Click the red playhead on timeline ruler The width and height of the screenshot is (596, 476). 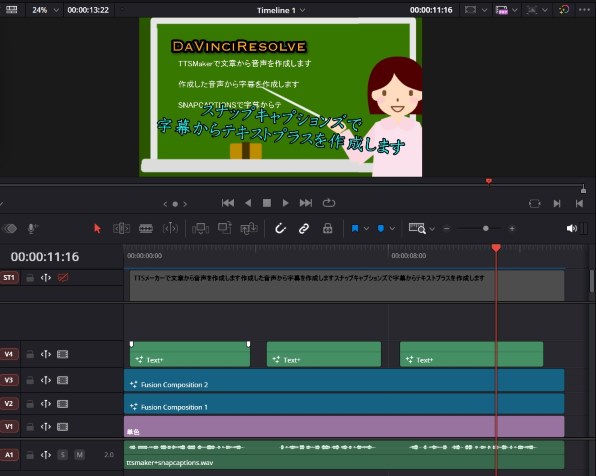496,248
